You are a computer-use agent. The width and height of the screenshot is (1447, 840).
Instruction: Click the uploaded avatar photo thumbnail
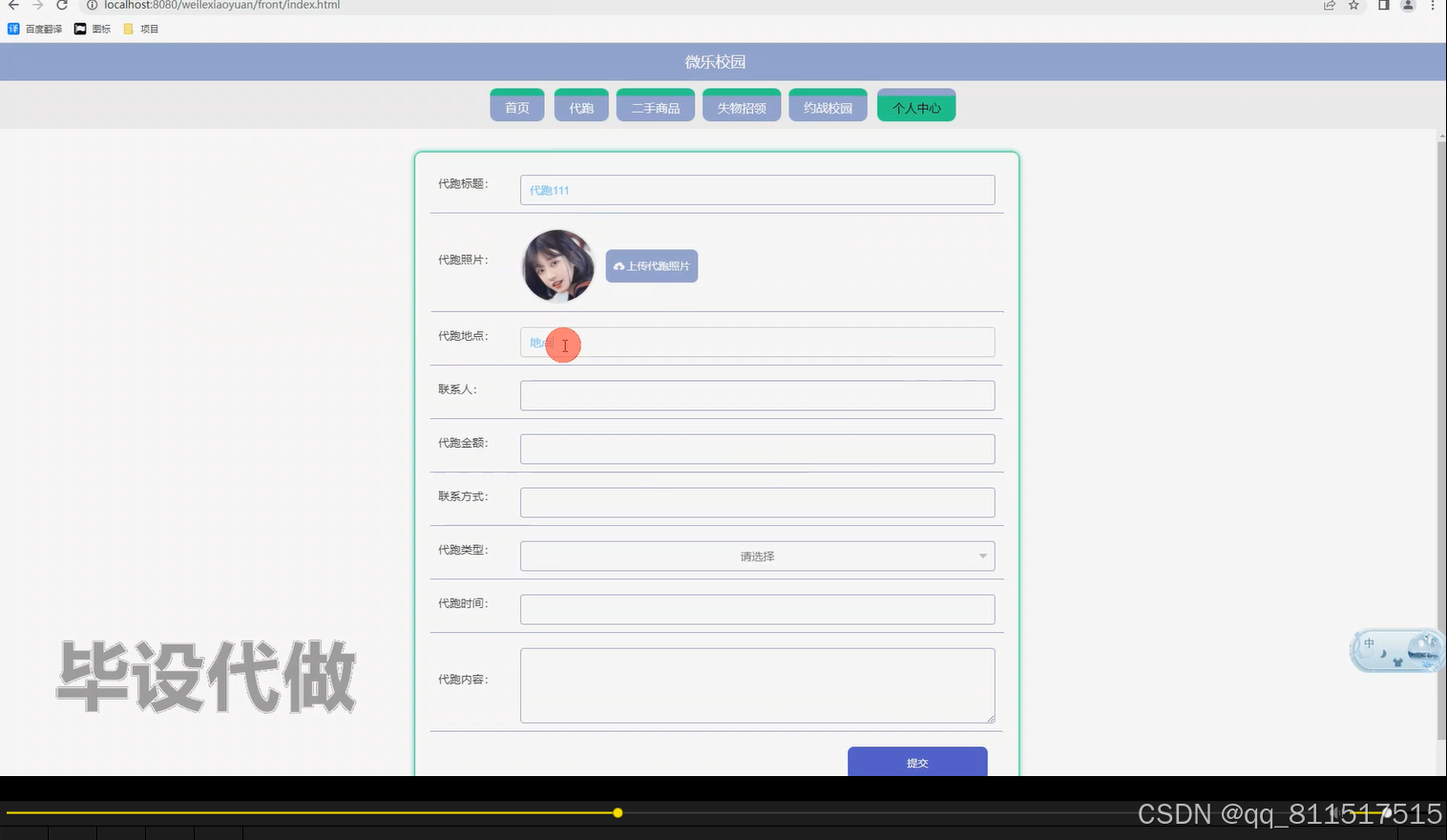click(557, 265)
